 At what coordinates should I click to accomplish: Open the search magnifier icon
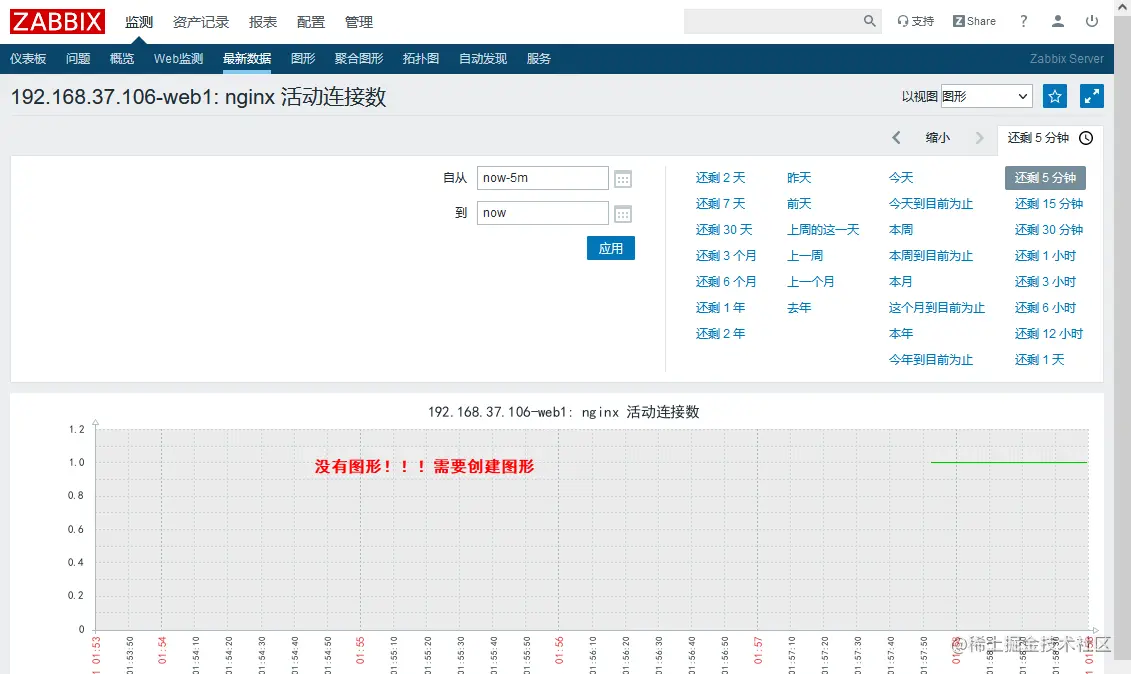coord(869,20)
